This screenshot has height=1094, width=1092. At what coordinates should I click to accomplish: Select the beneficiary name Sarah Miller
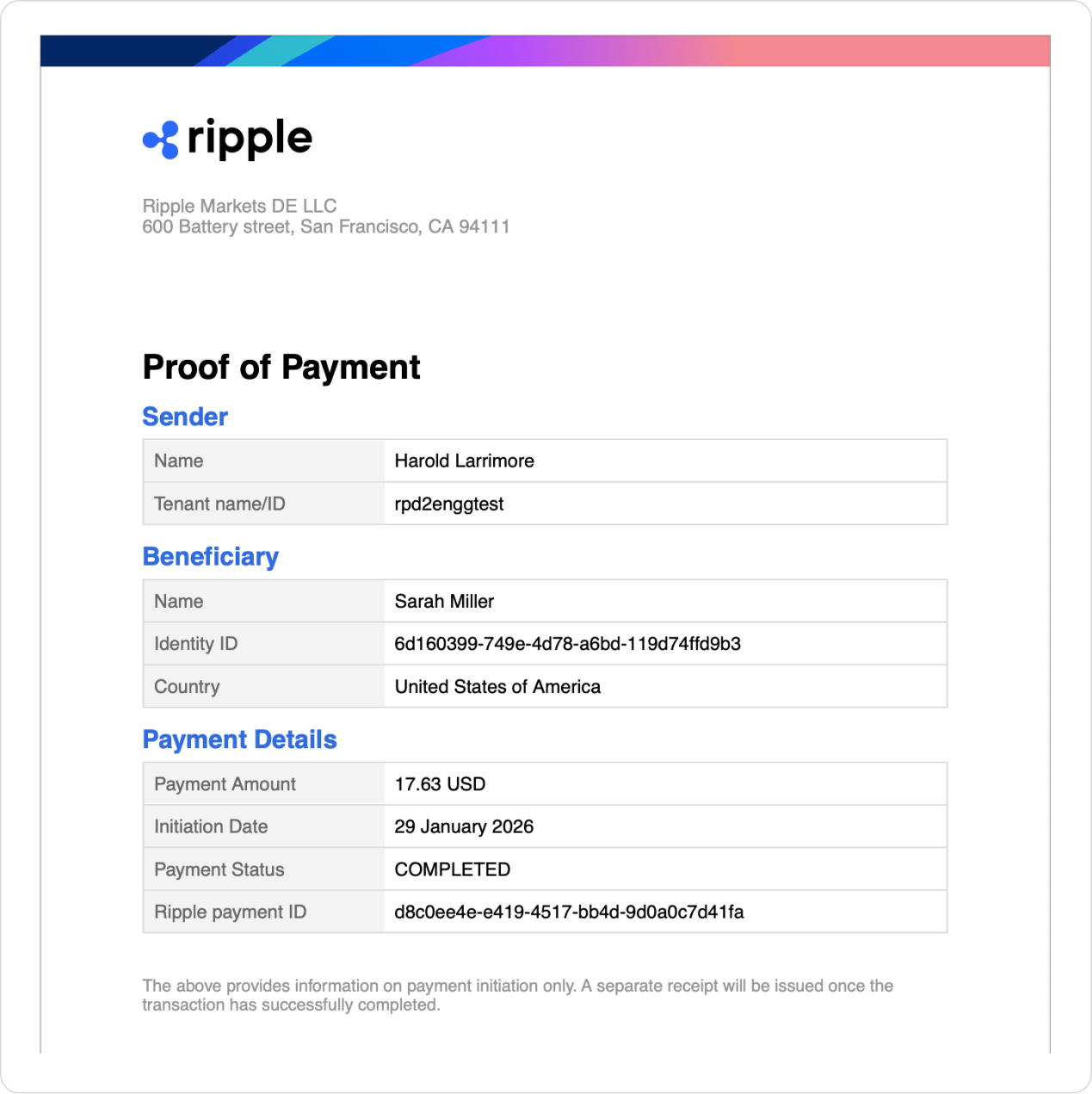[444, 602]
